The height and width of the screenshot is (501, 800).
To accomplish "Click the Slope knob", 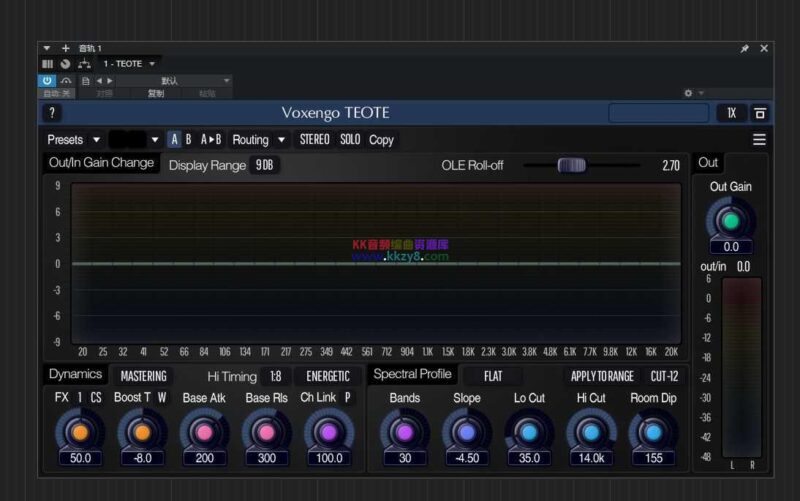I will click(x=467, y=433).
